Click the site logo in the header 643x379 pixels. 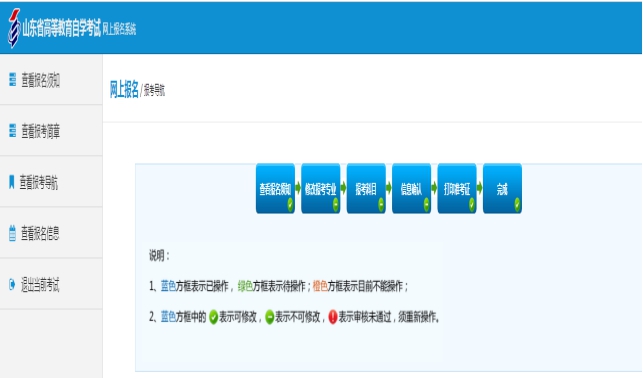14,28
